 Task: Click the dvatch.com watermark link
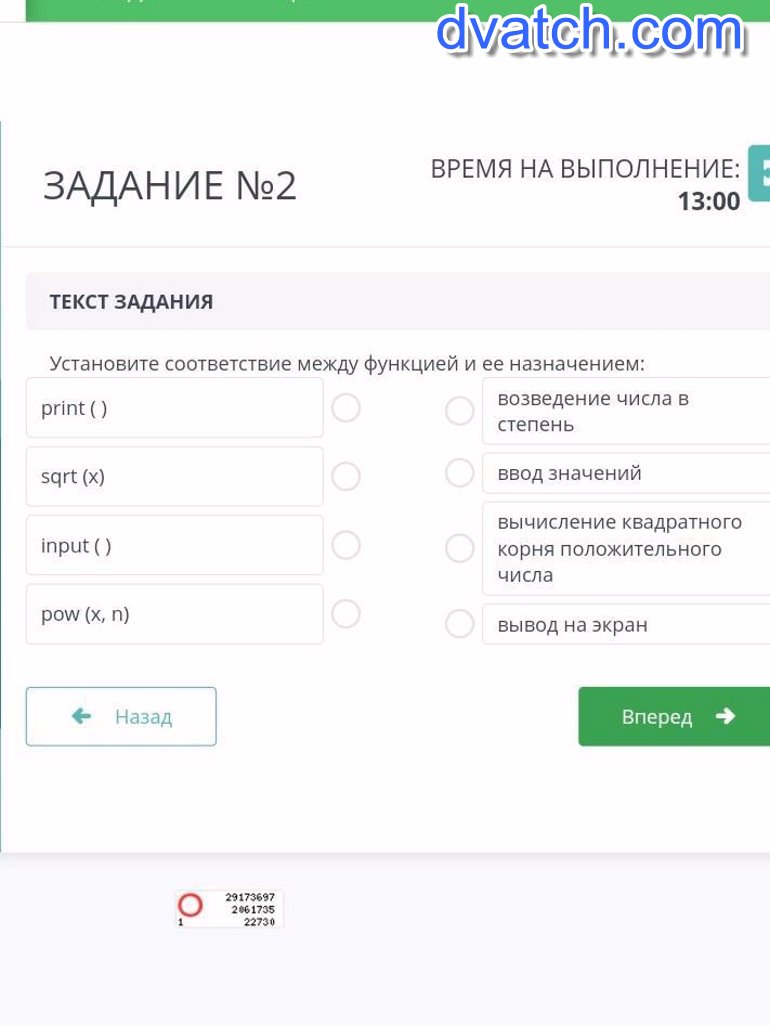pyautogui.click(x=590, y=30)
